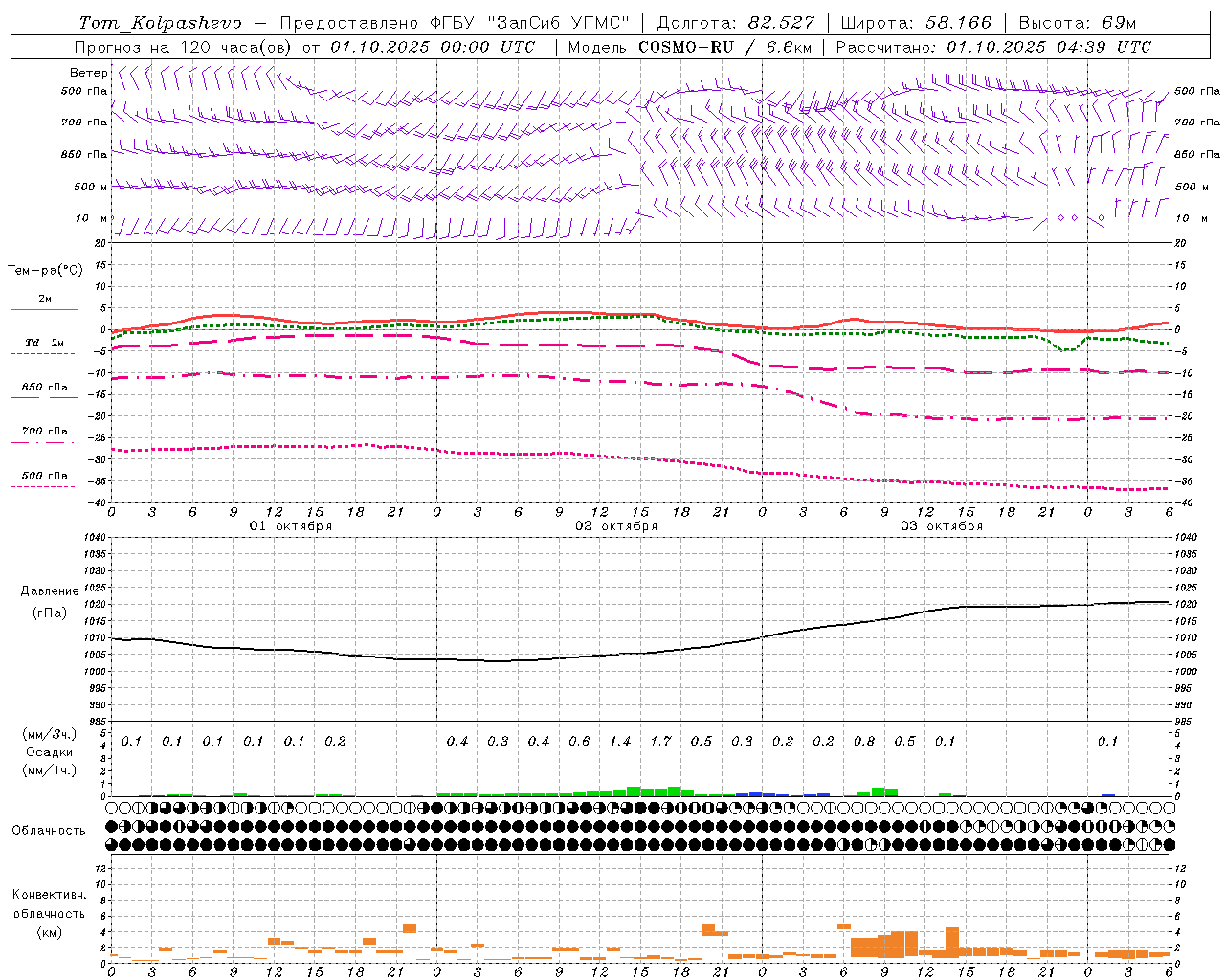Select the 0.6 precipitation amount value

(x=579, y=742)
